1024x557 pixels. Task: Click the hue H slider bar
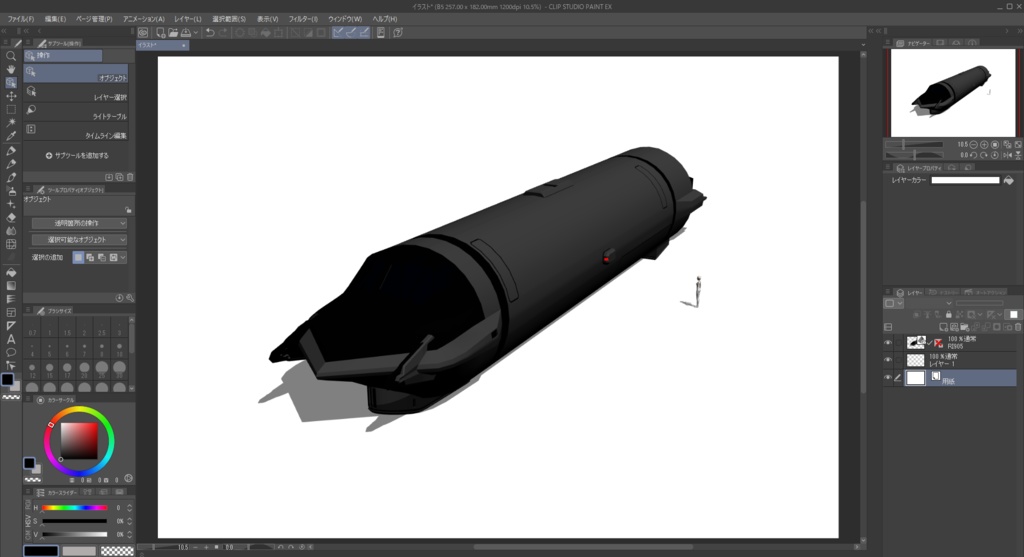(74, 507)
